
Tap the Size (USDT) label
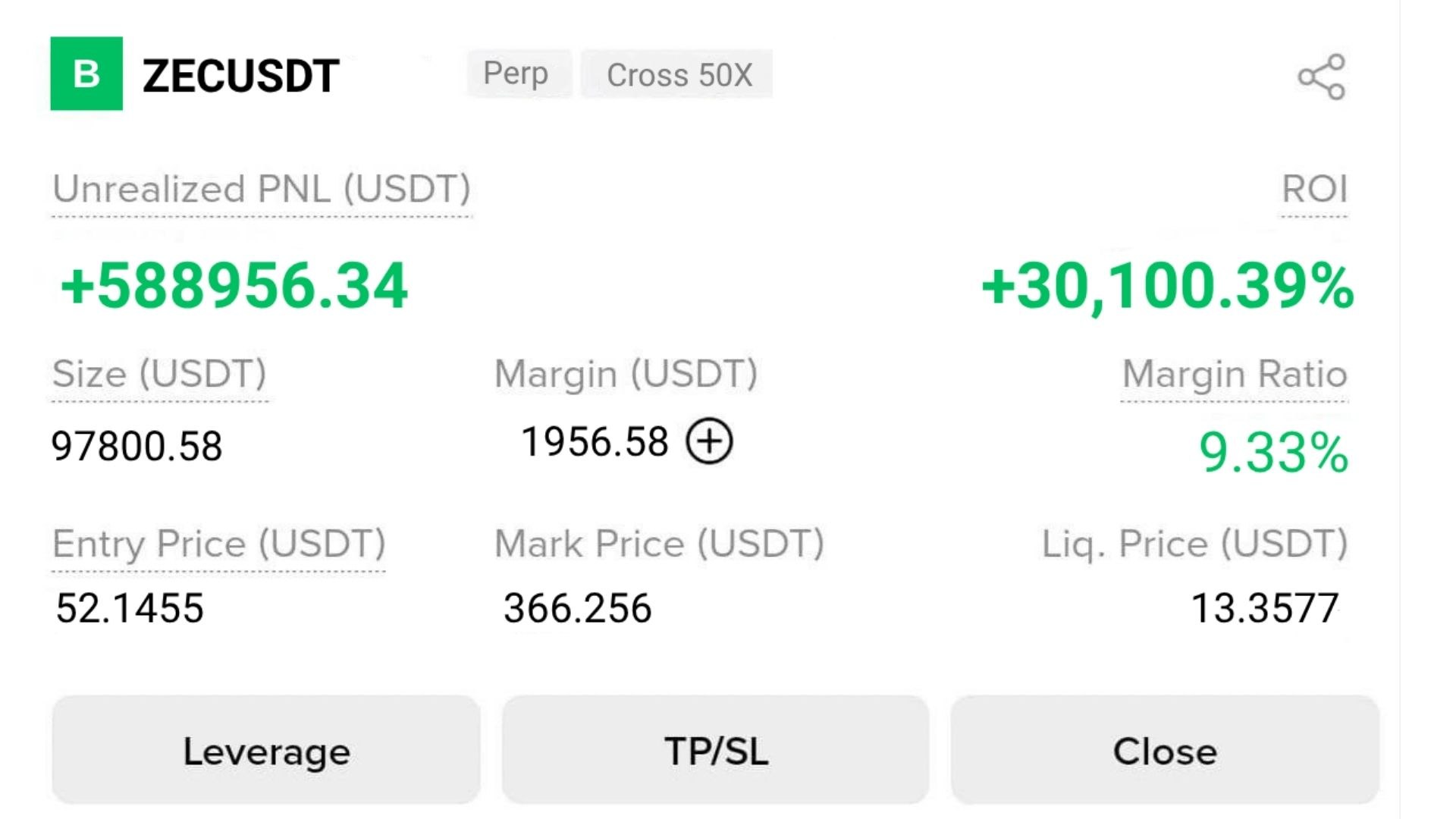pyautogui.click(x=159, y=374)
